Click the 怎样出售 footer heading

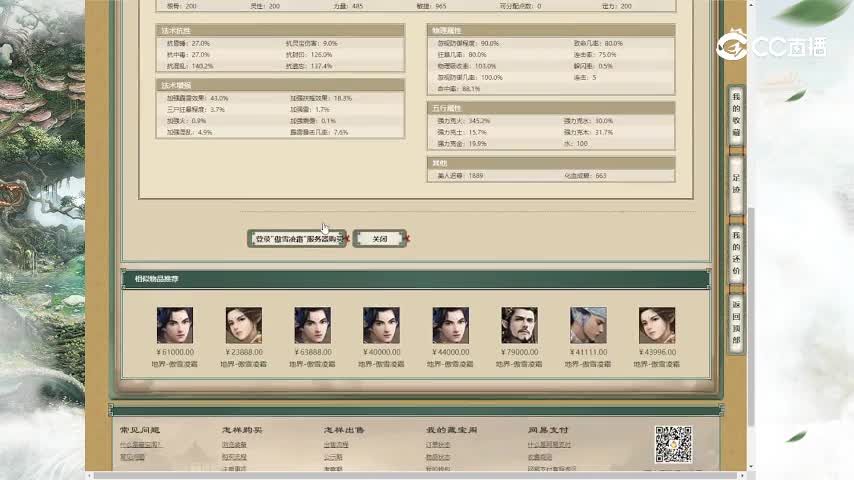pyautogui.click(x=344, y=430)
